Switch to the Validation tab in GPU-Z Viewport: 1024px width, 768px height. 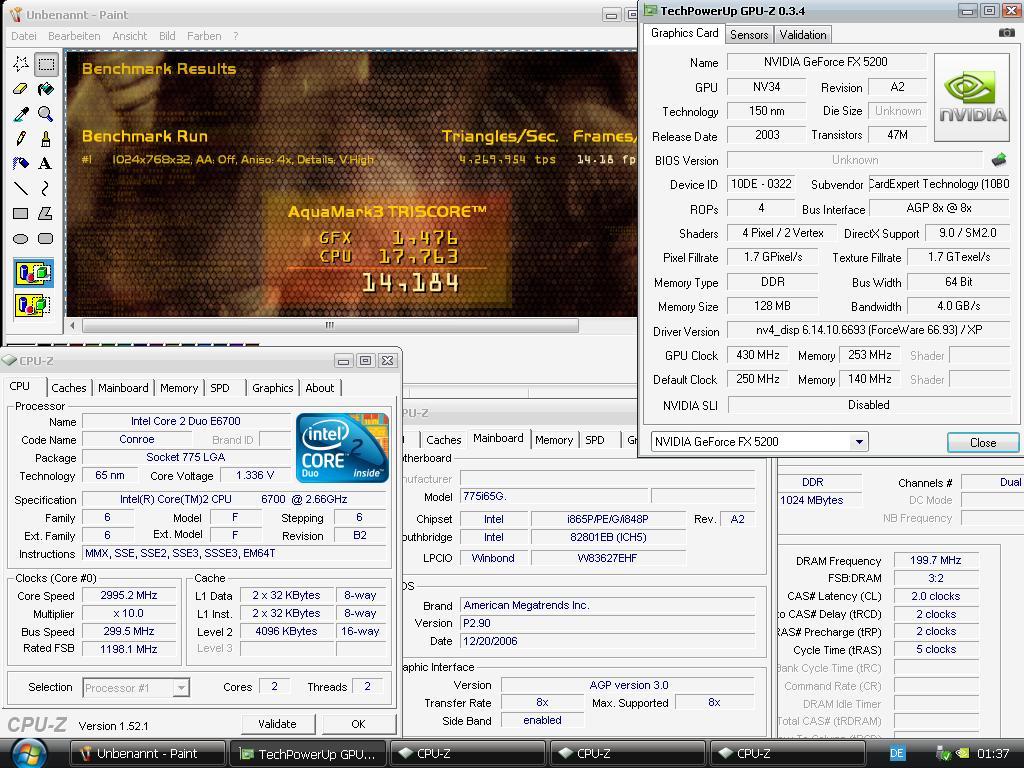803,35
